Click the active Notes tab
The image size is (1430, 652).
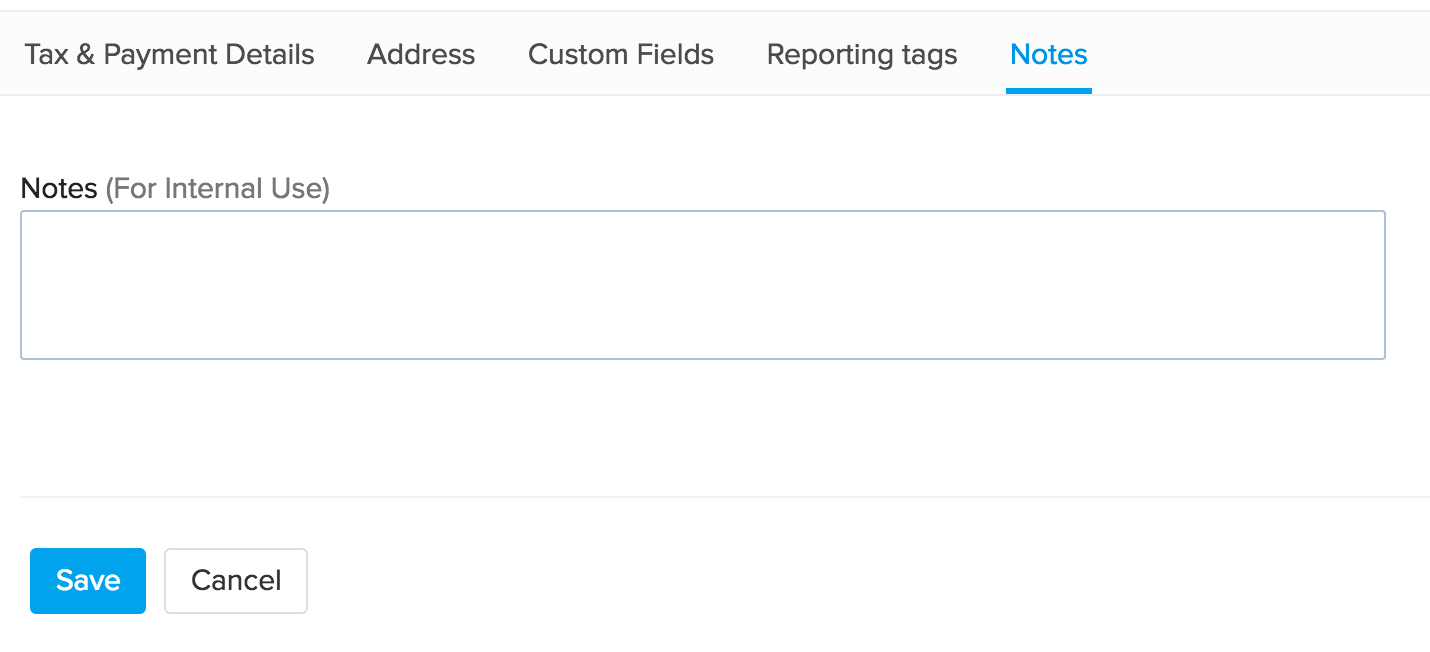1049,54
